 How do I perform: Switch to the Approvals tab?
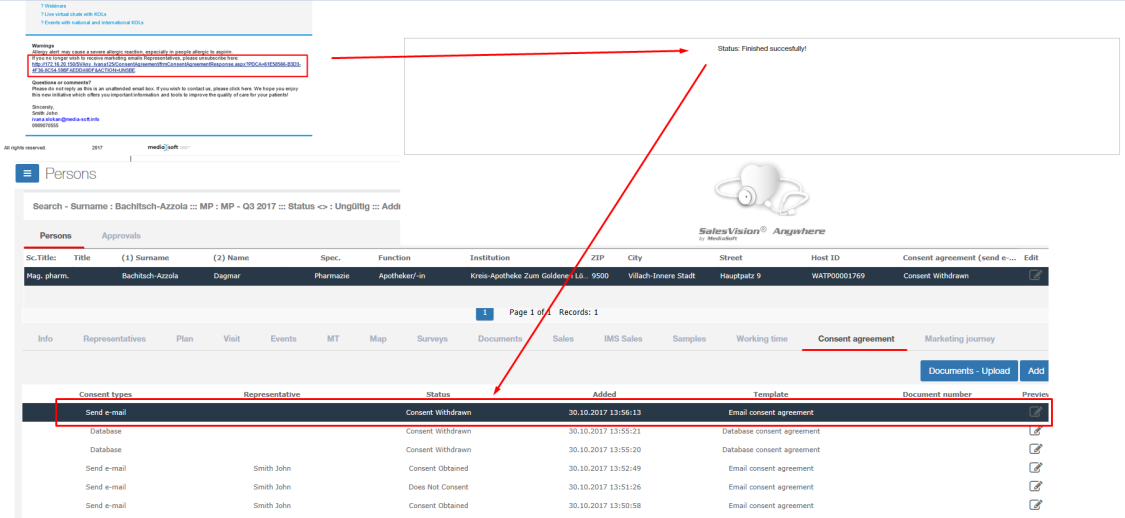tap(121, 236)
